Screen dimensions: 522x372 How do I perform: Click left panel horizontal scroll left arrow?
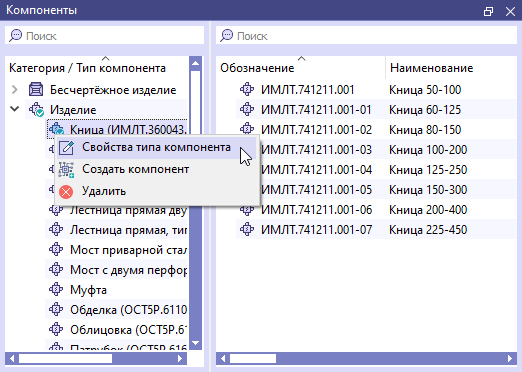coord(12,359)
